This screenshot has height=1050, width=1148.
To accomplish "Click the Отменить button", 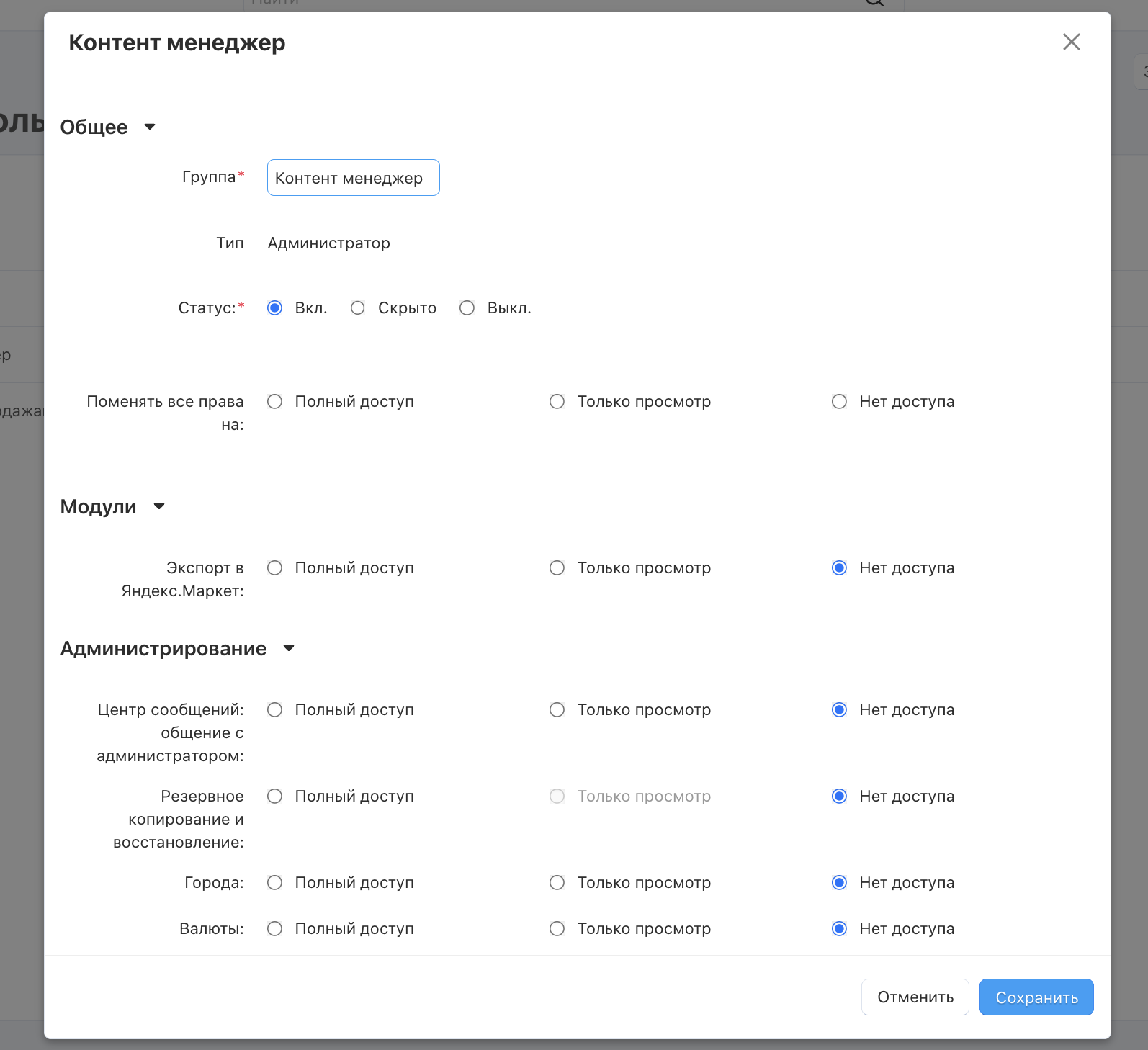I will click(915, 997).
